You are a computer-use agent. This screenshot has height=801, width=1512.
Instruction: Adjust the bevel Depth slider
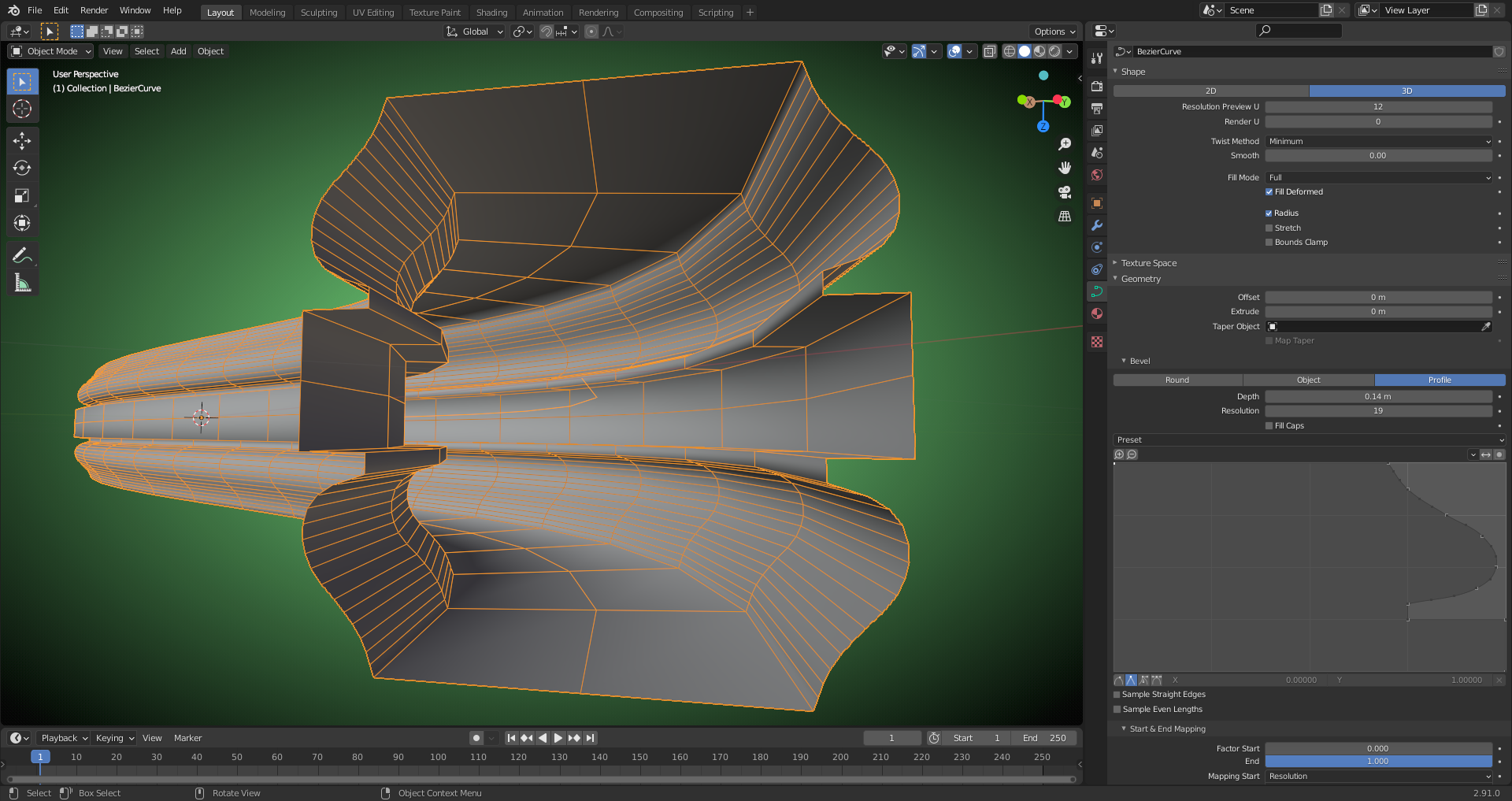pos(1377,397)
